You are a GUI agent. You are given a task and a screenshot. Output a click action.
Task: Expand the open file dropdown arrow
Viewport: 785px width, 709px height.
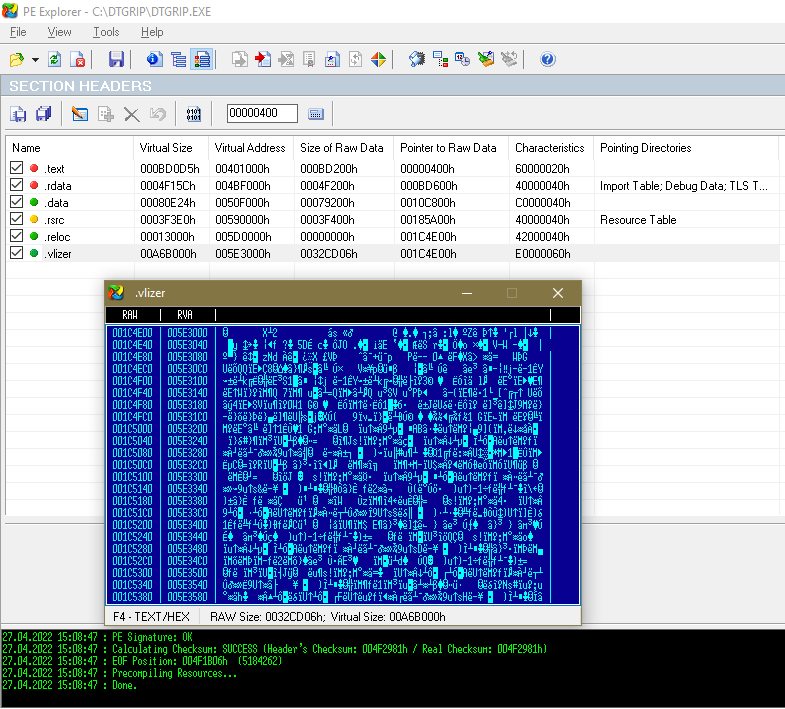pyautogui.click(x=35, y=60)
